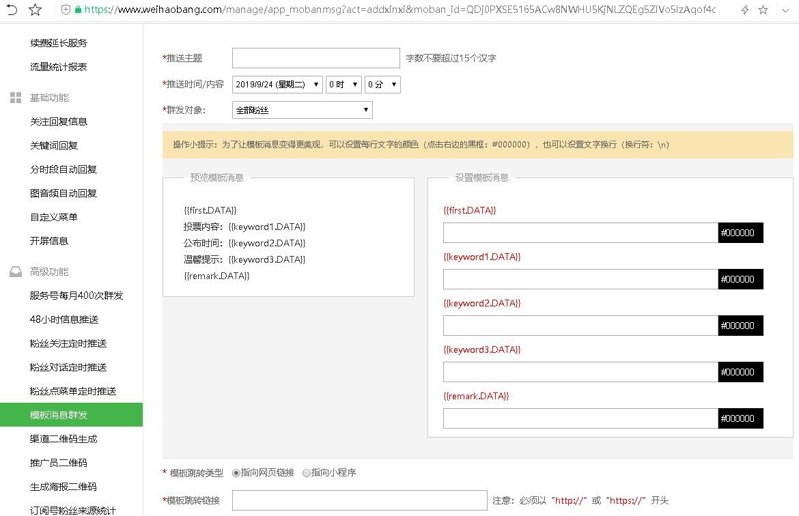Bookmark page with the star icon
799x516 pixels.
click(x=34, y=9)
